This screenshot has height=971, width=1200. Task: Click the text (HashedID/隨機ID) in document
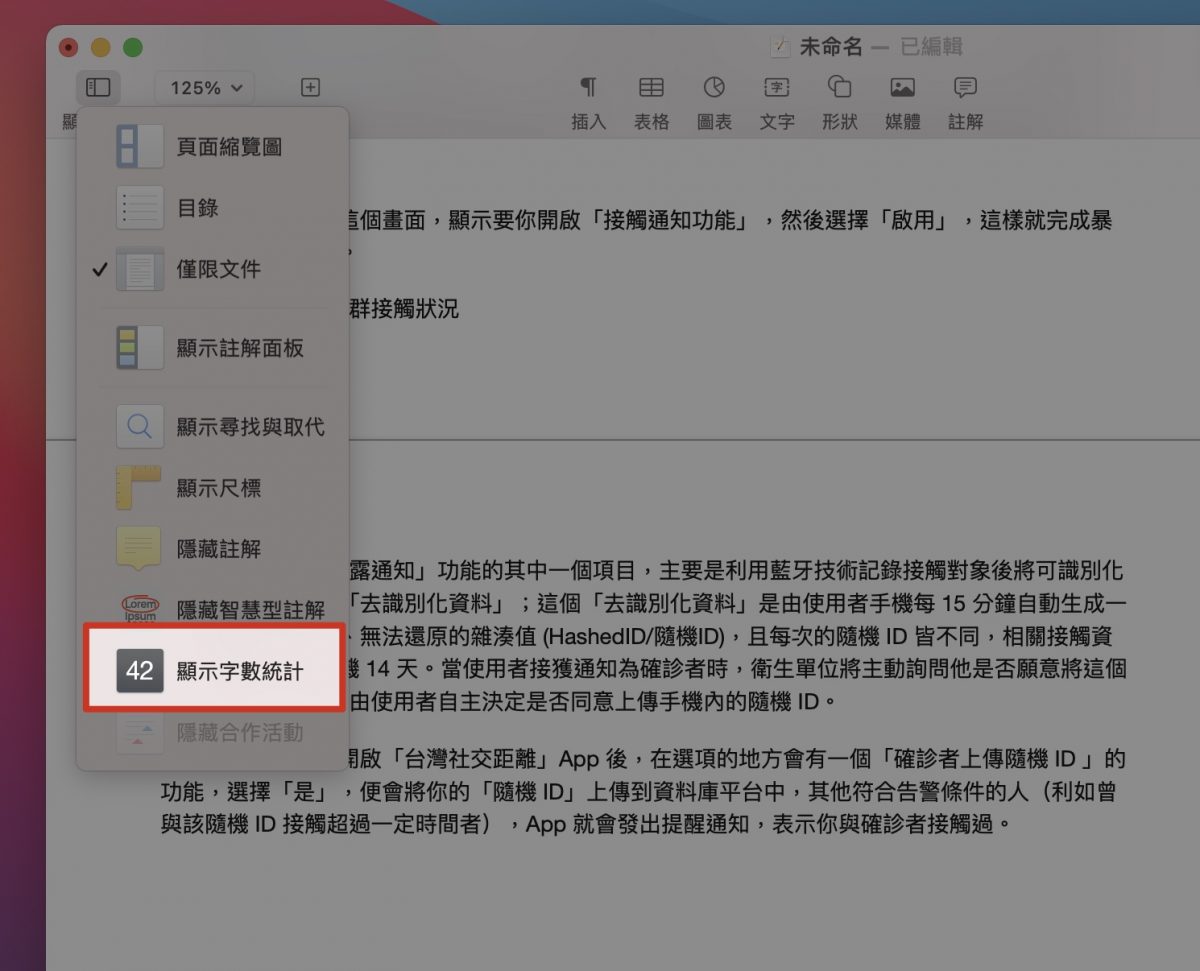pyautogui.click(x=634, y=636)
